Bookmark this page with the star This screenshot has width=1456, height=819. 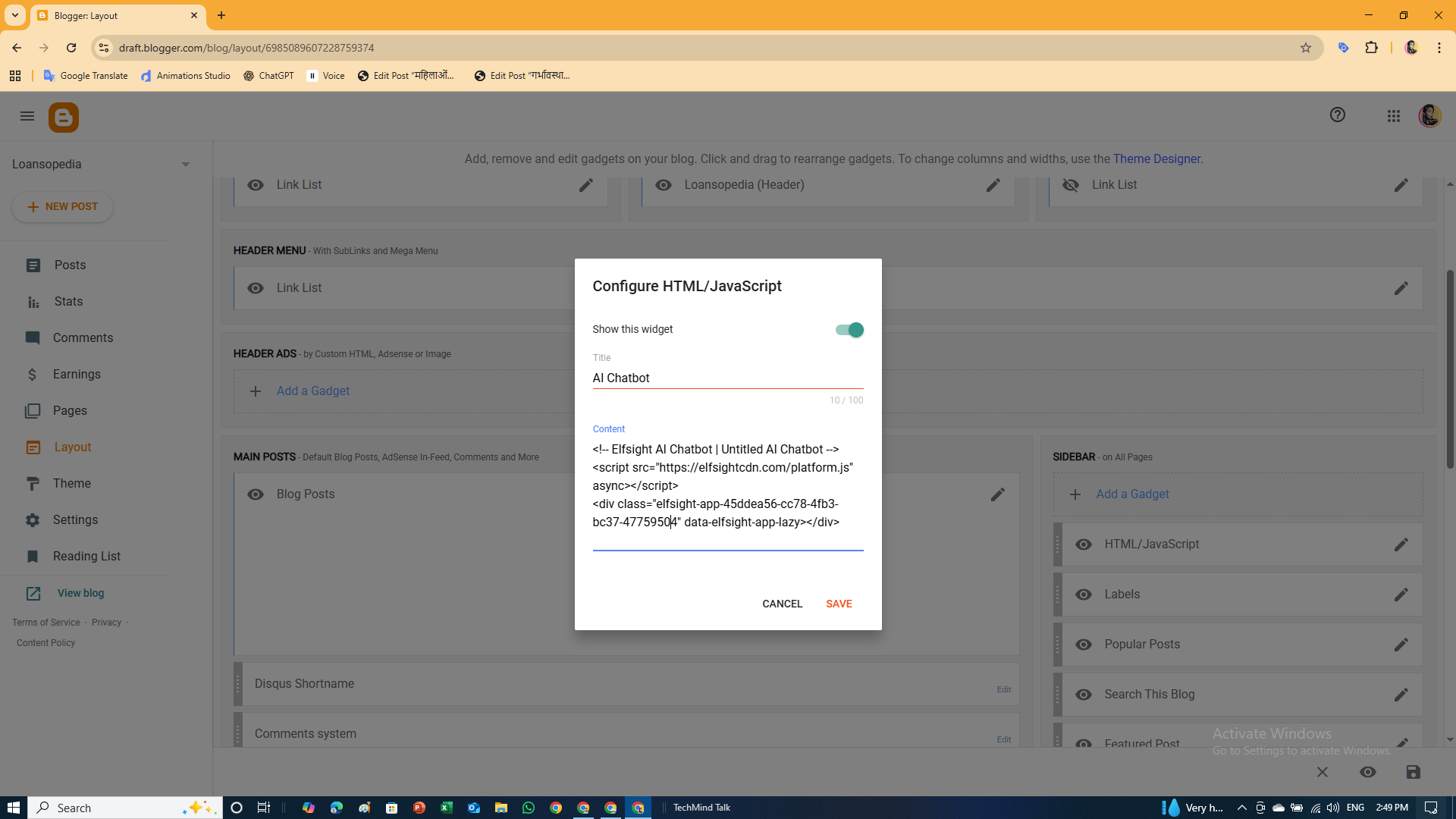tap(1305, 48)
